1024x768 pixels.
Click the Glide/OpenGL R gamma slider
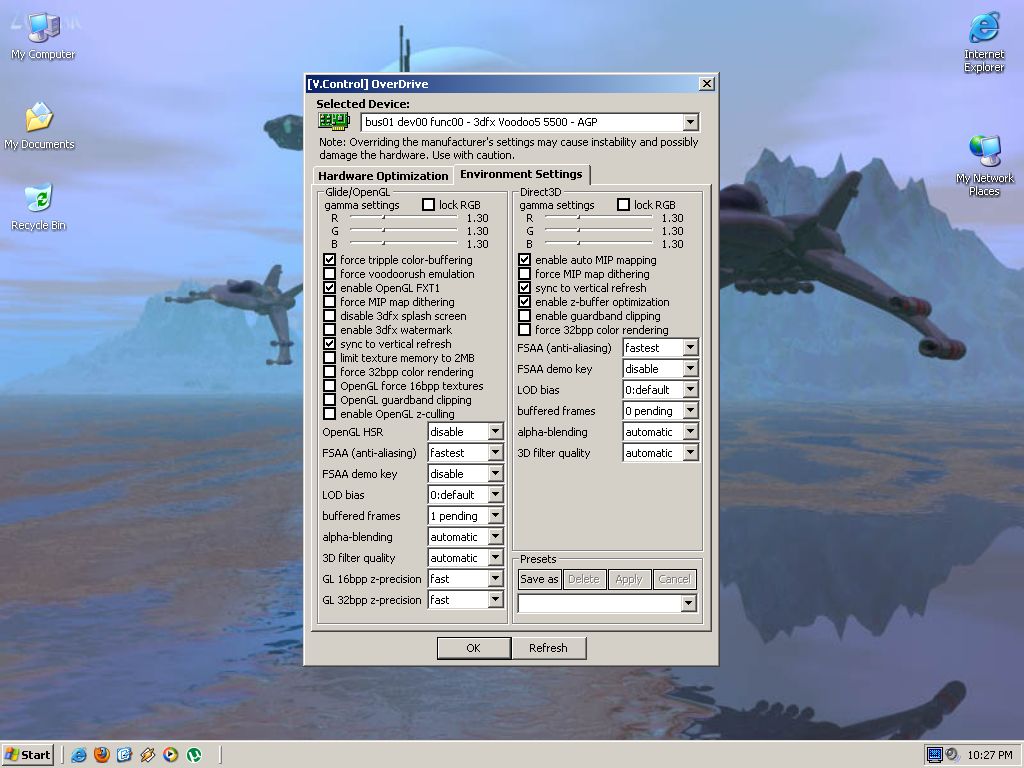pyautogui.click(x=383, y=218)
